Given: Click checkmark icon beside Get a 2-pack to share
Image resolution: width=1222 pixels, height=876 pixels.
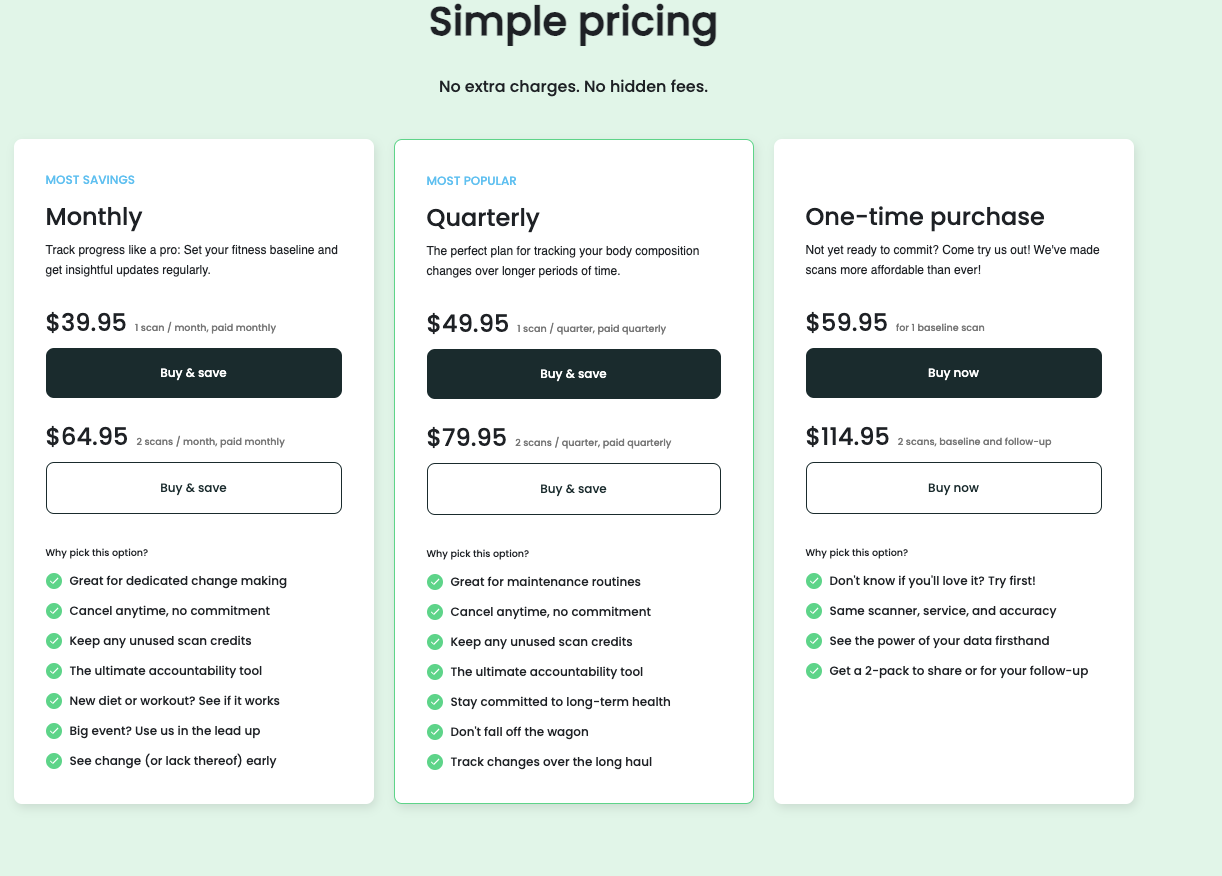Looking at the screenshot, I should click(x=814, y=671).
